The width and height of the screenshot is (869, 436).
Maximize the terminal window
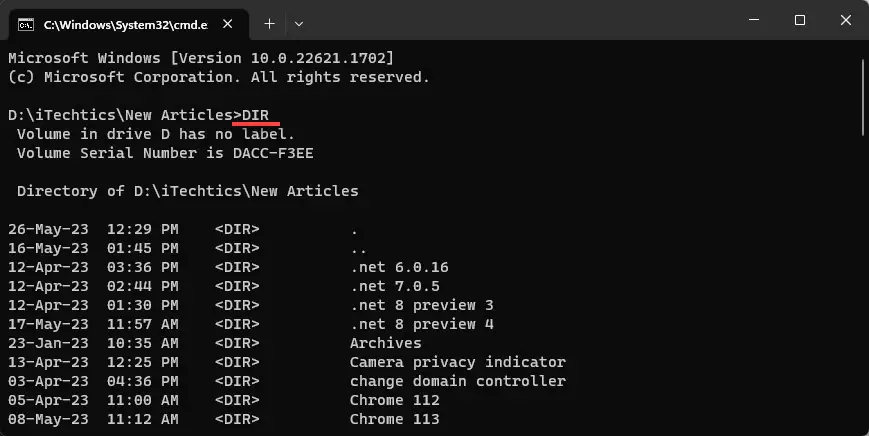(x=800, y=20)
